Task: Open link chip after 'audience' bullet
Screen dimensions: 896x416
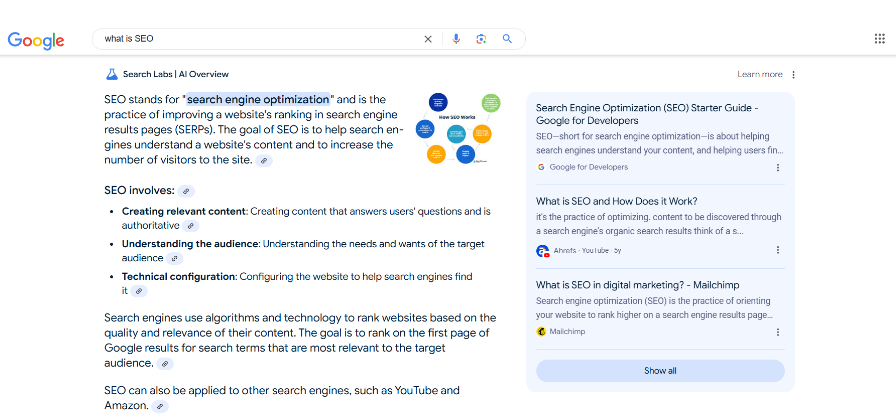Action: tap(175, 259)
